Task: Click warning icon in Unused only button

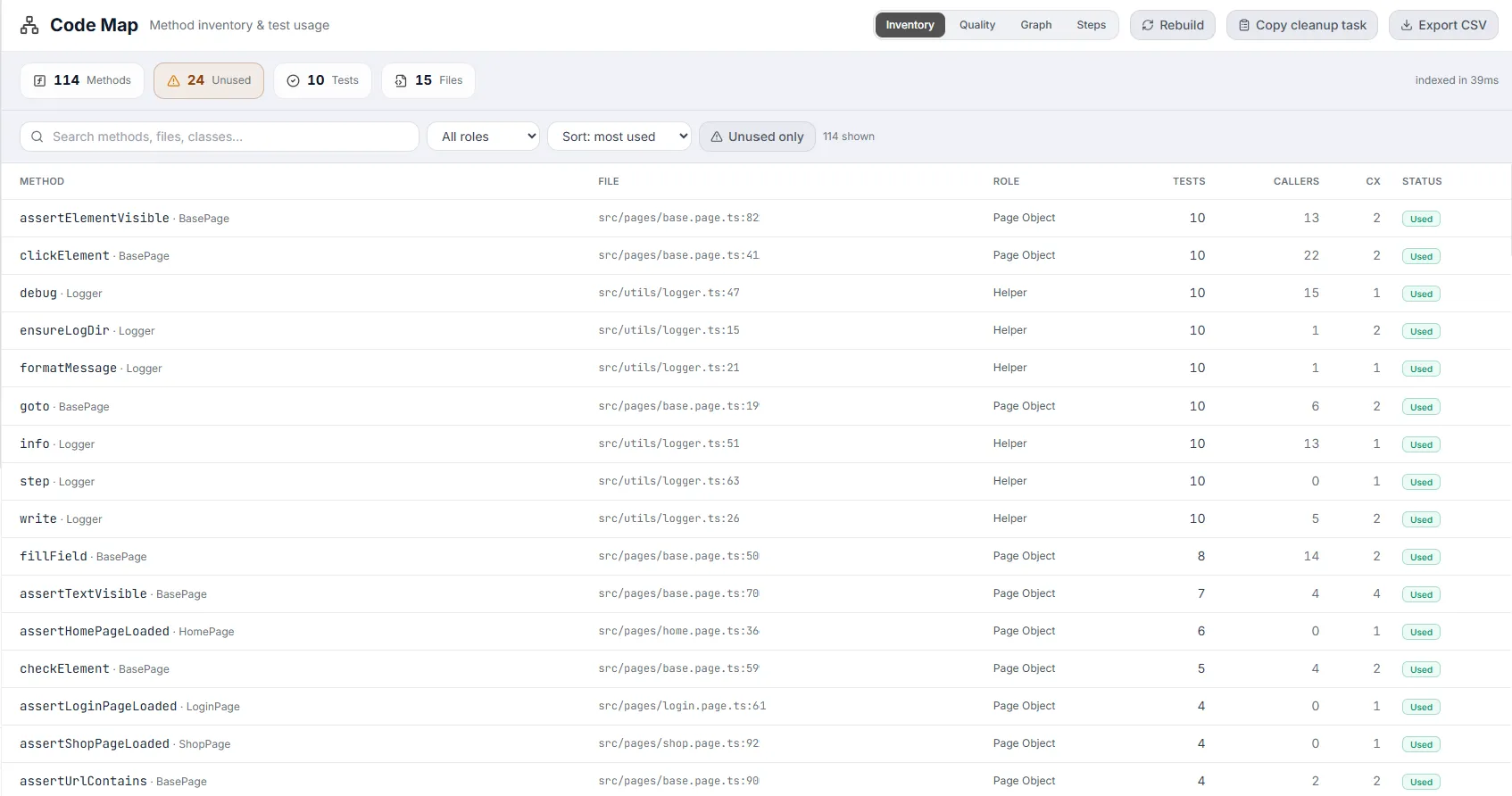Action: pos(717,137)
